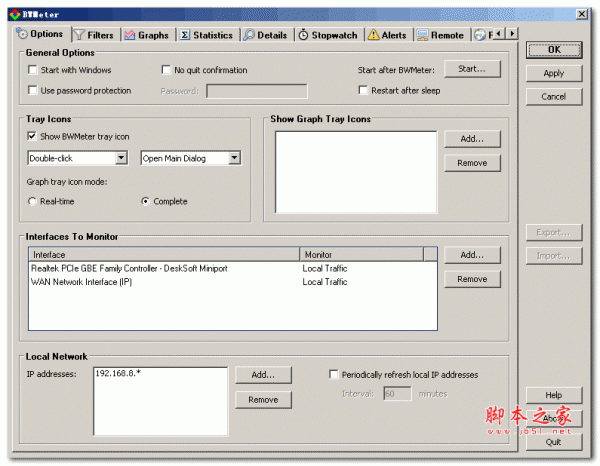
Task: Select WAN Network Interface (IP) row
Action: click(x=233, y=282)
